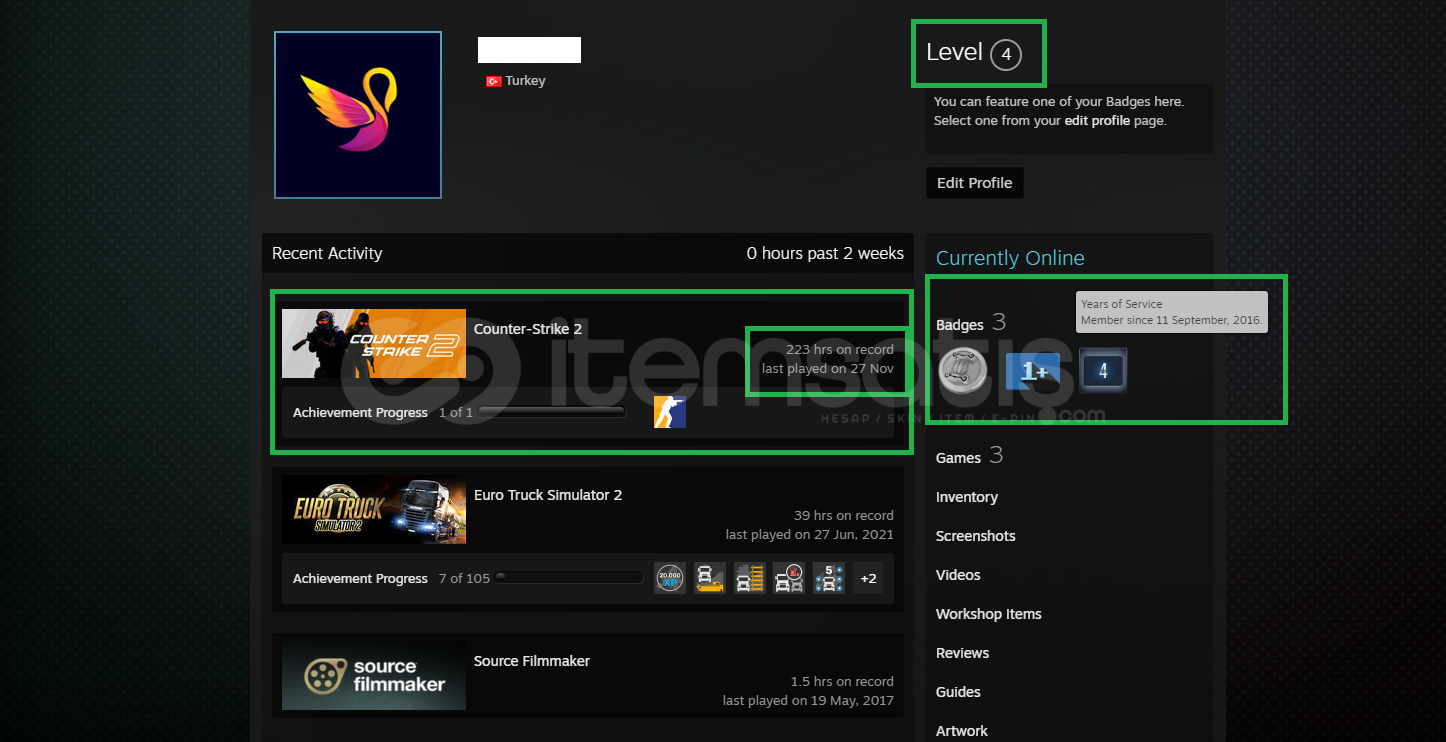The image size is (1446, 742).
Task: Click the '7 of 105' achievement count
Action: (x=464, y=579)
